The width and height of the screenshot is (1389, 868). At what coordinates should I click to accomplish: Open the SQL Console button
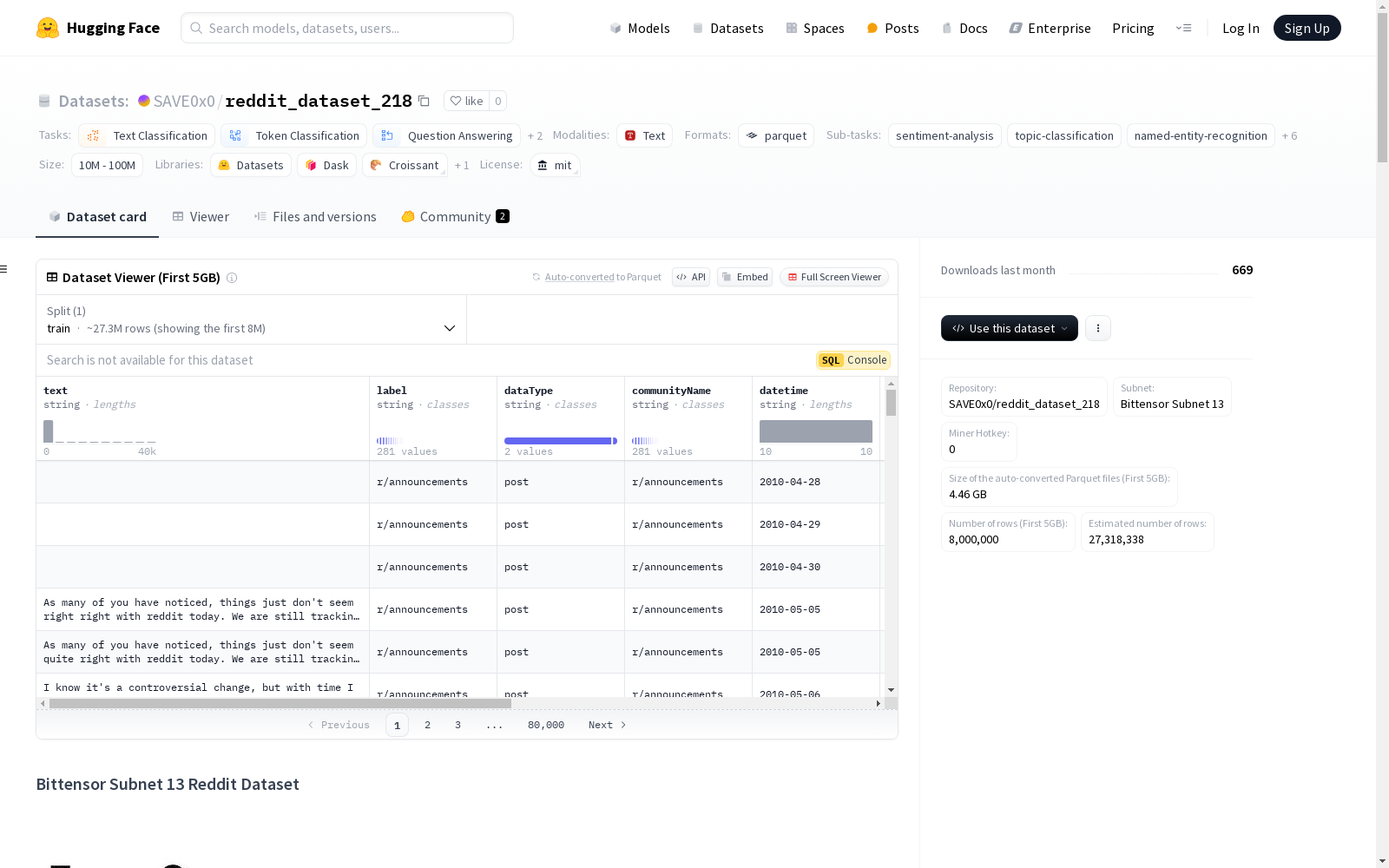pyautogui.click(x=853, y=360)
